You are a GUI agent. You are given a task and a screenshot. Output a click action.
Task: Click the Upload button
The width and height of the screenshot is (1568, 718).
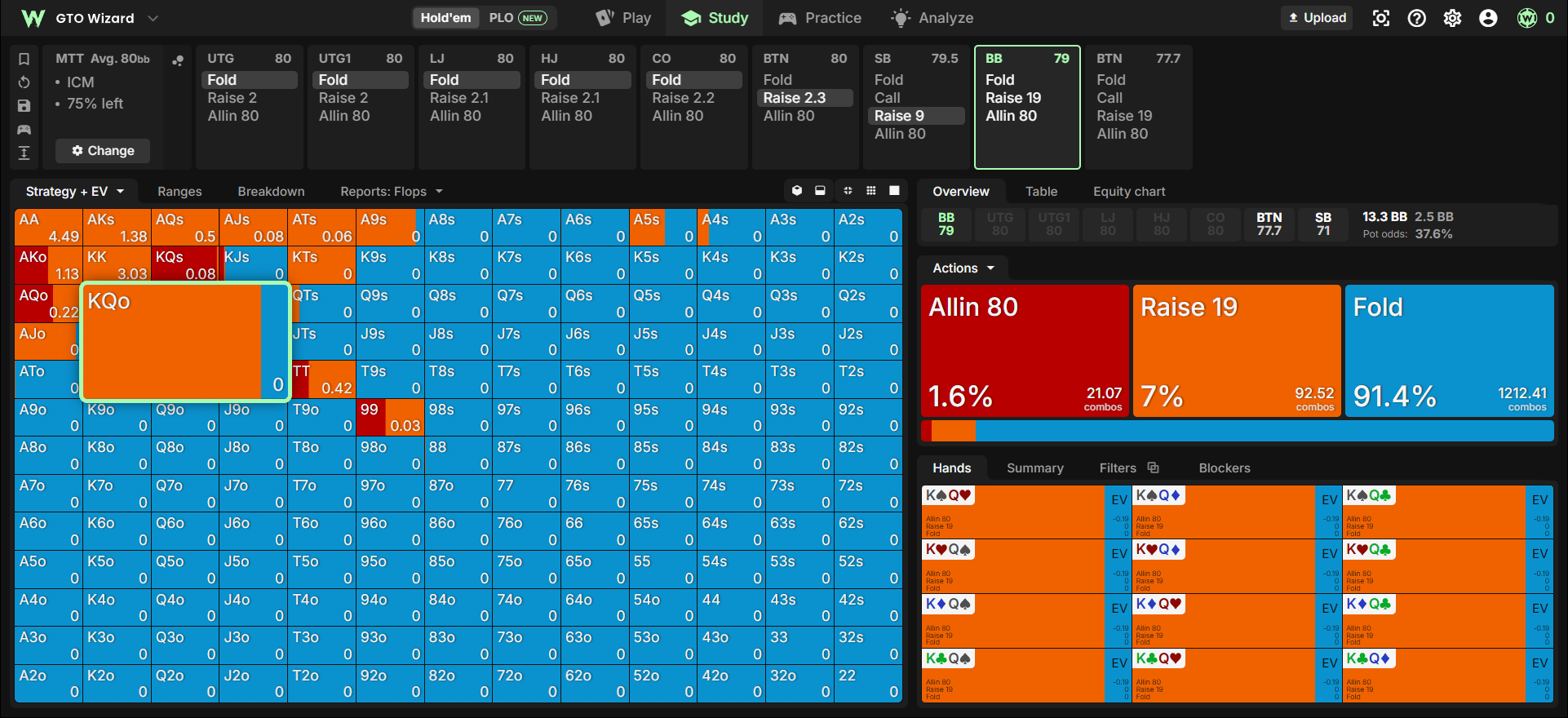pyautogui.click(x=1318, y=18)
